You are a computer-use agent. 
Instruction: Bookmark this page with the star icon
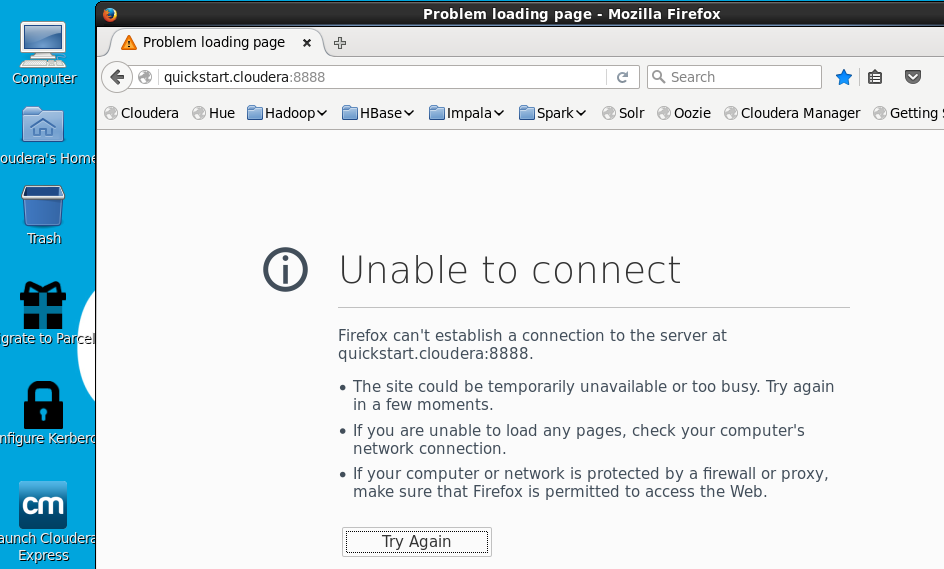[x=843, y=77]
